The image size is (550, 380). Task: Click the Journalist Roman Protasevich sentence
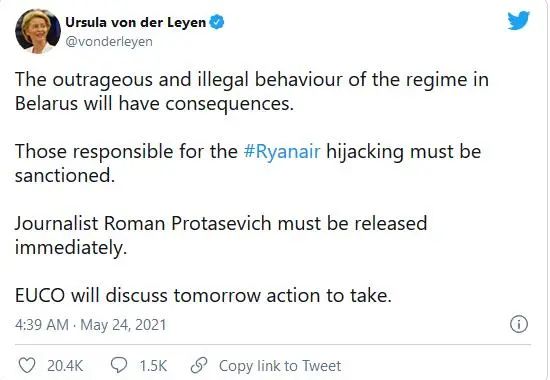pos(221,235)
